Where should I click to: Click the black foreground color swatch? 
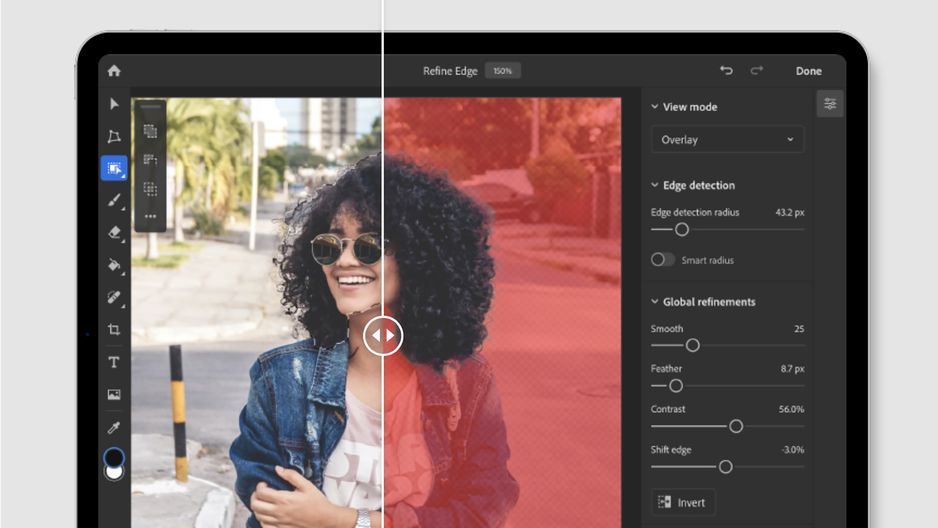click(x=114, y=458)
